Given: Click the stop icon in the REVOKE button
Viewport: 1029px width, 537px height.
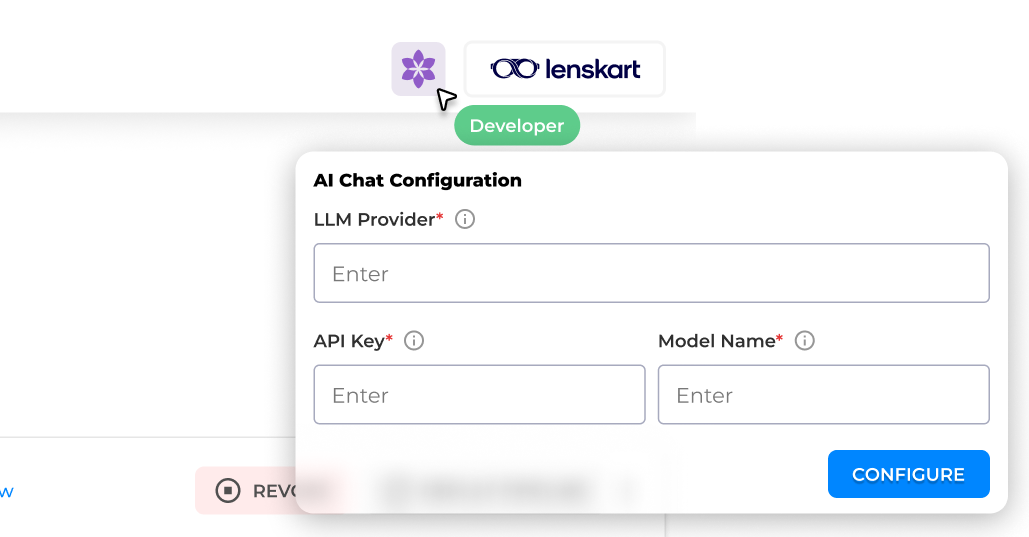Looking at the screenshot, I should (228, 490).
